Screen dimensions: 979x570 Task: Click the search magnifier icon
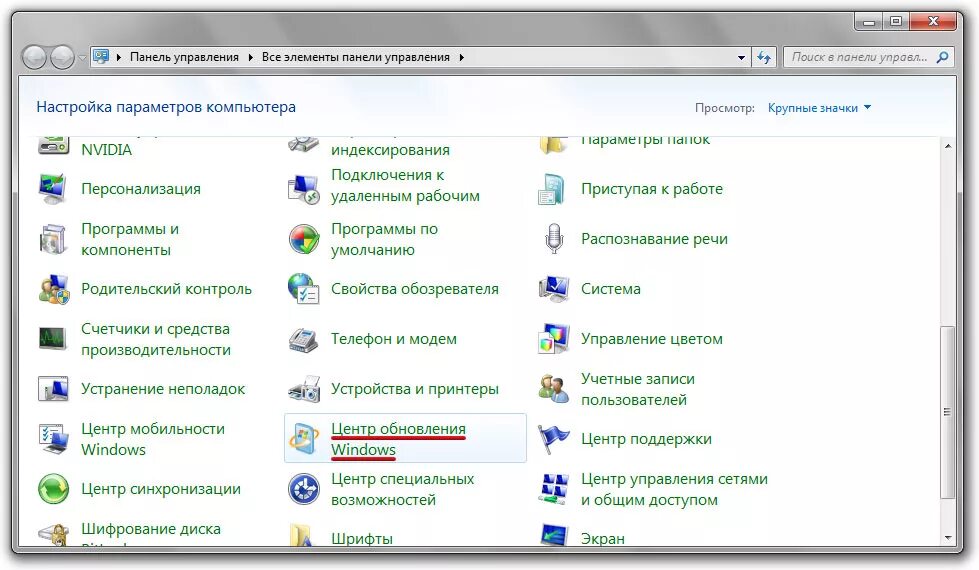click(x=943, y=57)
